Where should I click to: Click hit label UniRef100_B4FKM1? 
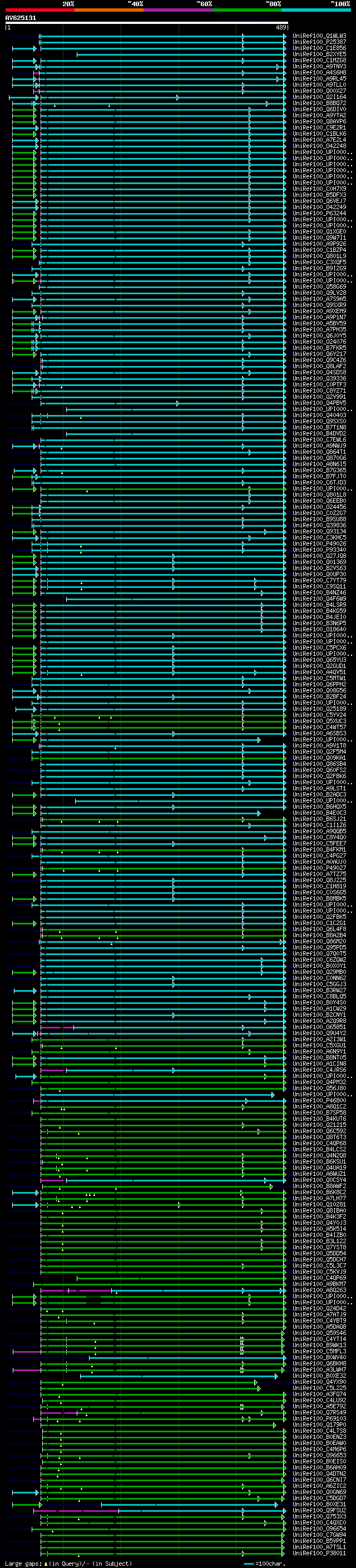click(319, 850)
